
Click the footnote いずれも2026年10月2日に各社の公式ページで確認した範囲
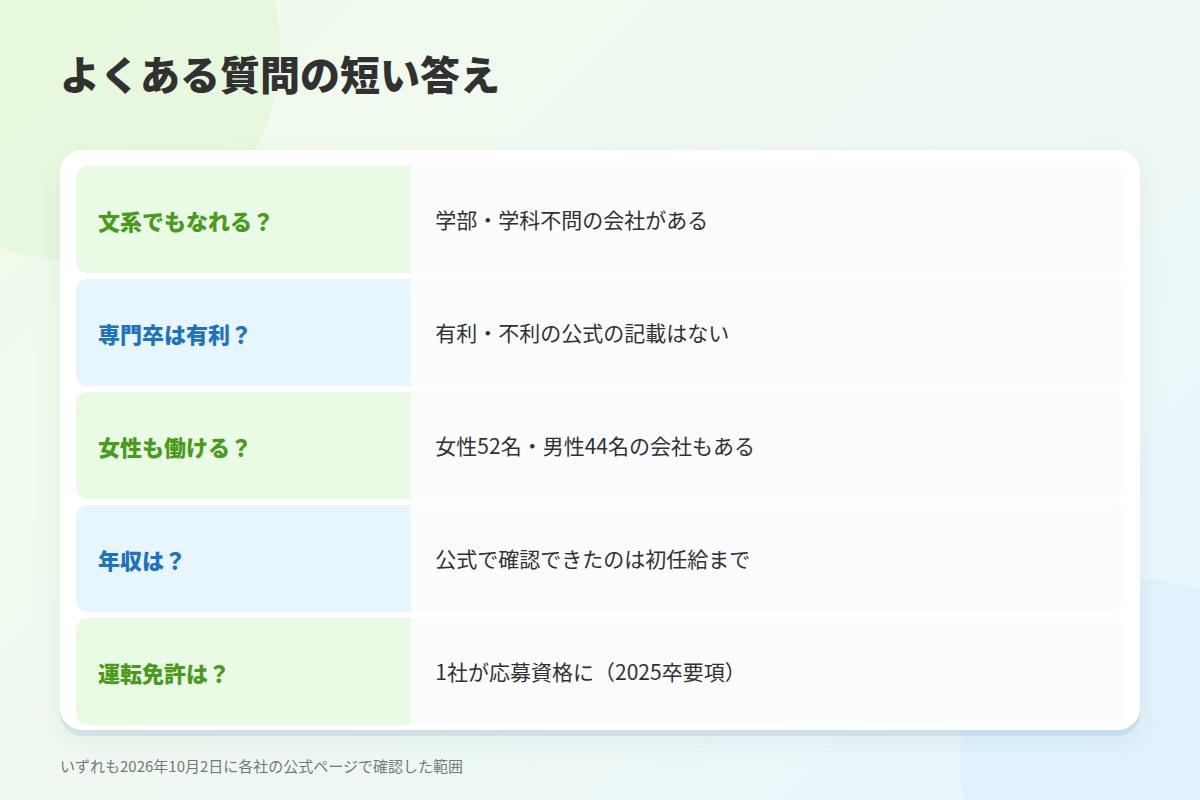[261, 767]
